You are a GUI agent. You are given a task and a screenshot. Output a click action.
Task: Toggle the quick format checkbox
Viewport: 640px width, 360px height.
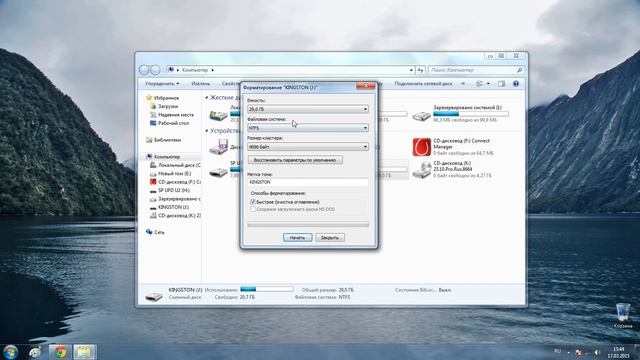click(x=253, y=202)
